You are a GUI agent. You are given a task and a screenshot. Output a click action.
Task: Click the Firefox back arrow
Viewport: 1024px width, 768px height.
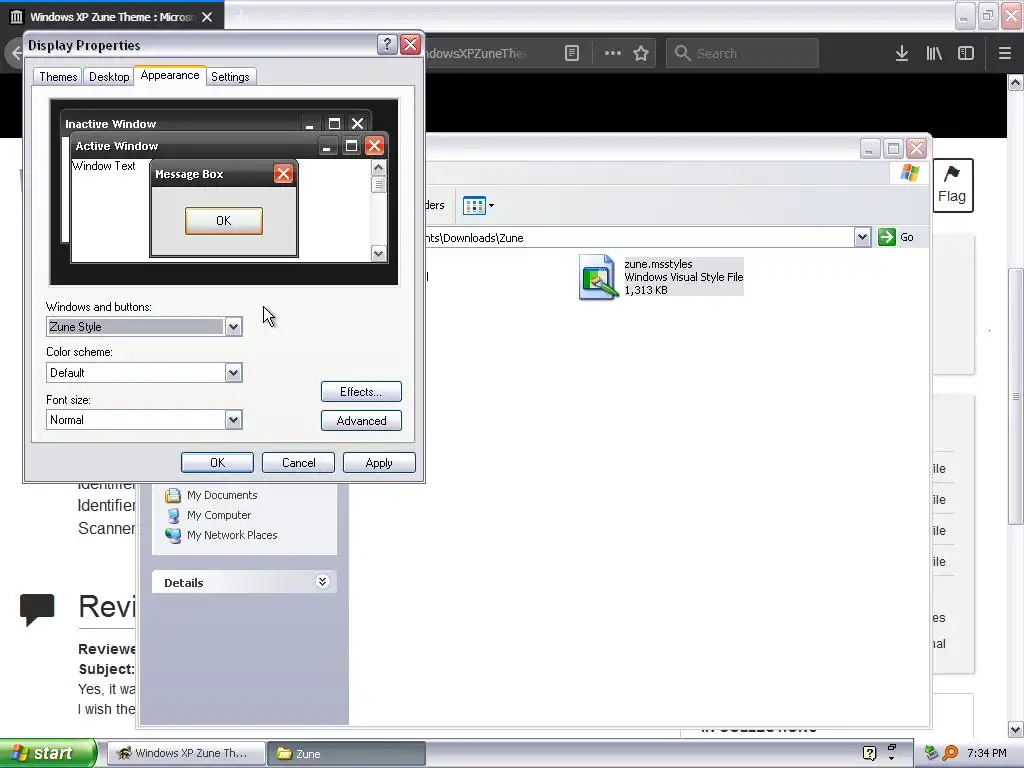tap(16, 53)
